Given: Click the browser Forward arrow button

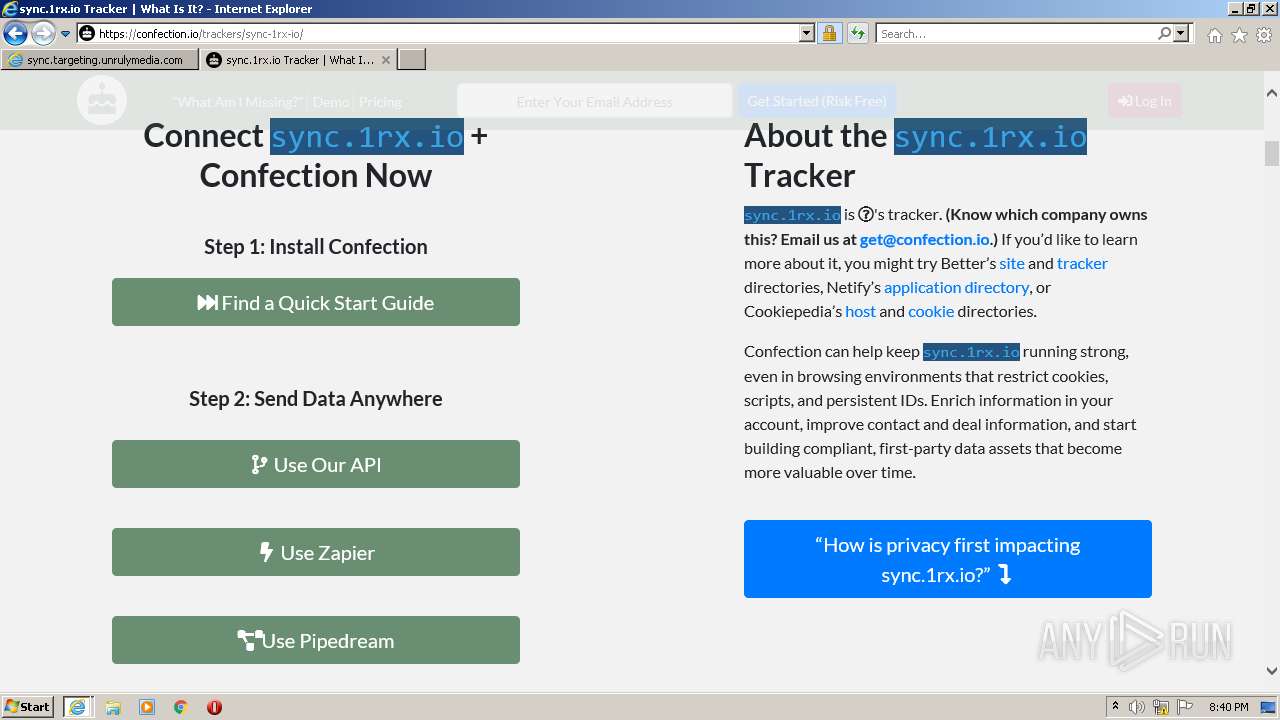Looking at the screenshot, I should pos(43,33).
